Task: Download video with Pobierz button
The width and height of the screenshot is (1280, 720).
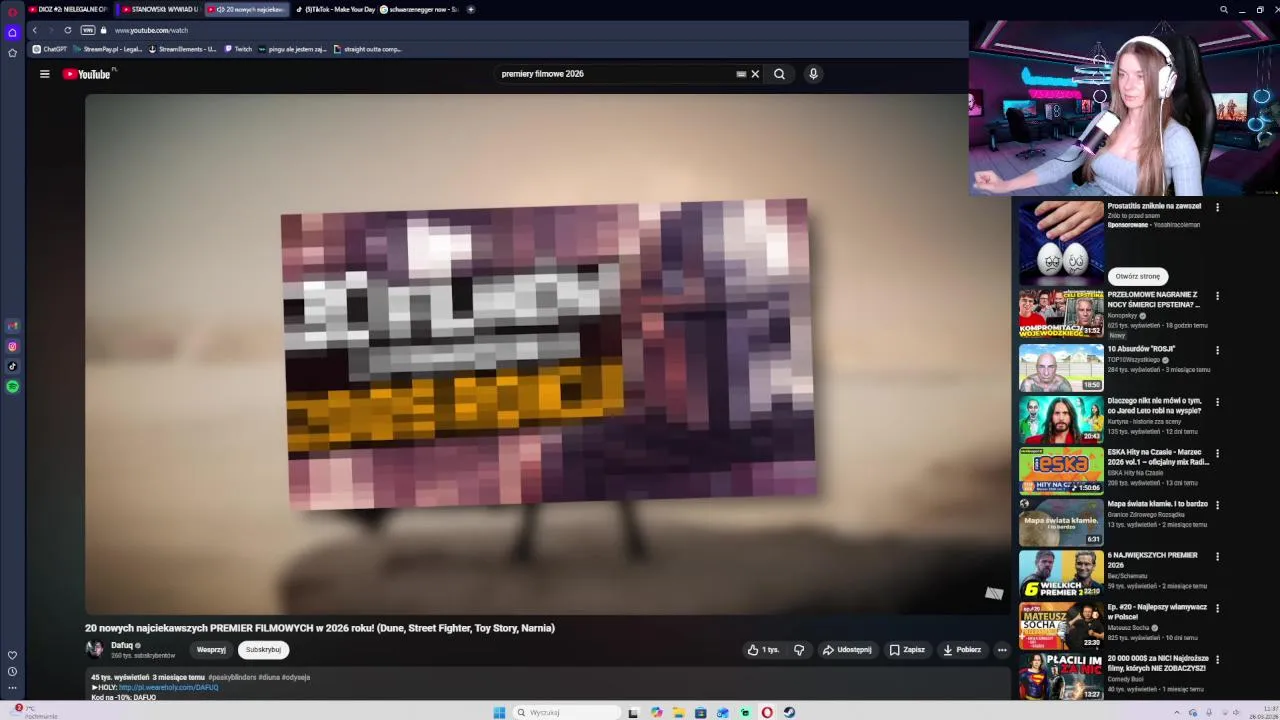Action: pos(962,650)
